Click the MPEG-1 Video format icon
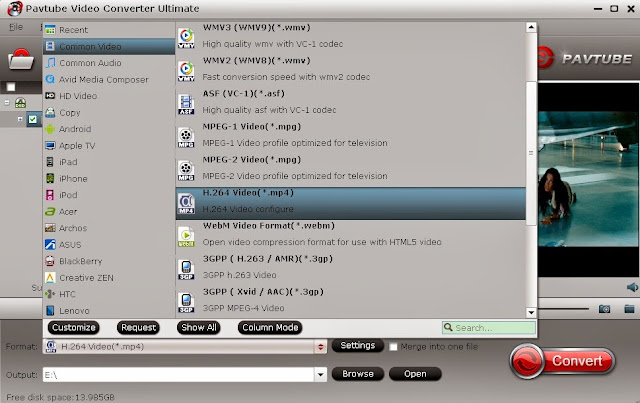640x403 pixels. coord(186,137)
